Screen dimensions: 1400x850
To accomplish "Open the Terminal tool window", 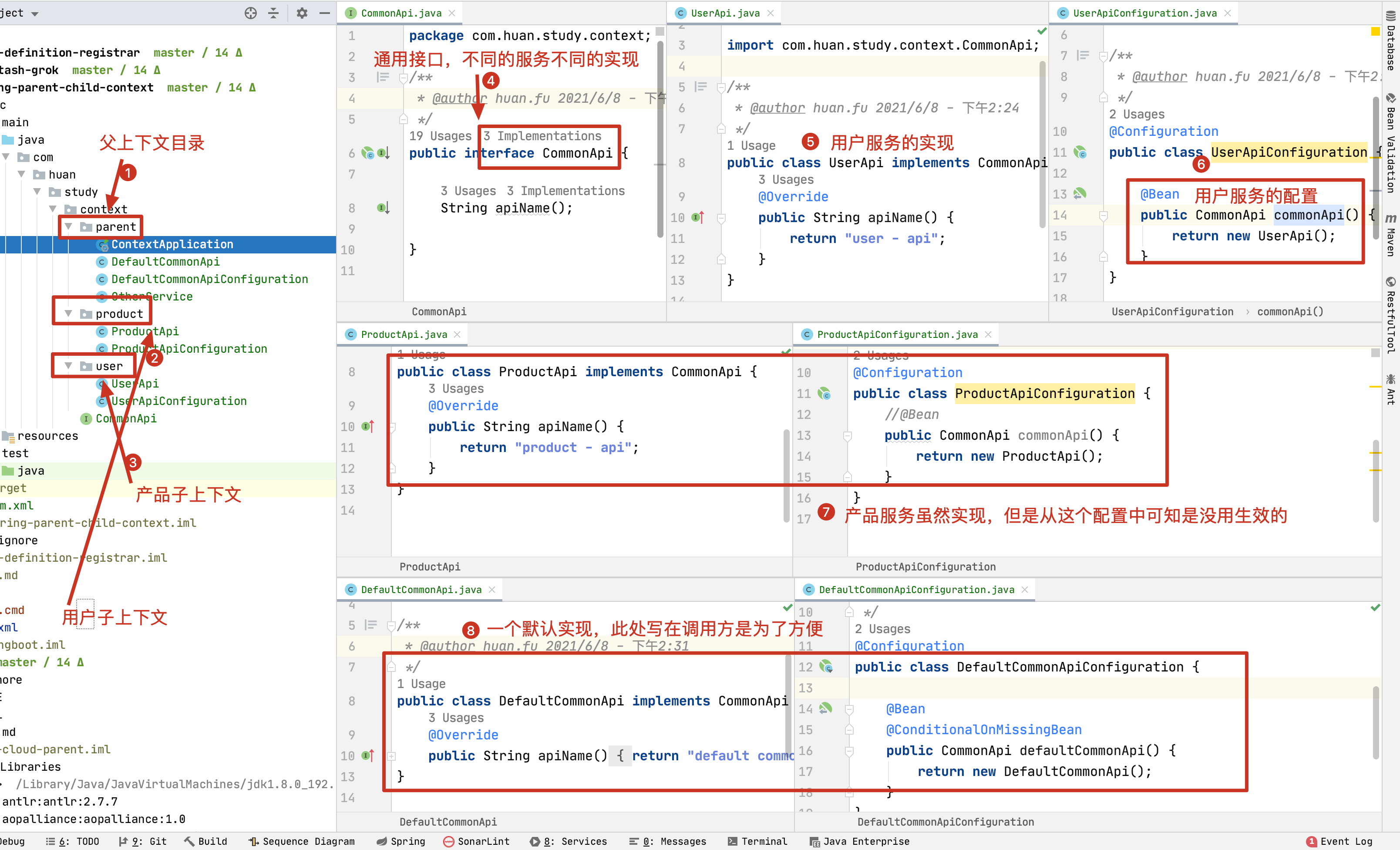I will (x=757, y=841).
